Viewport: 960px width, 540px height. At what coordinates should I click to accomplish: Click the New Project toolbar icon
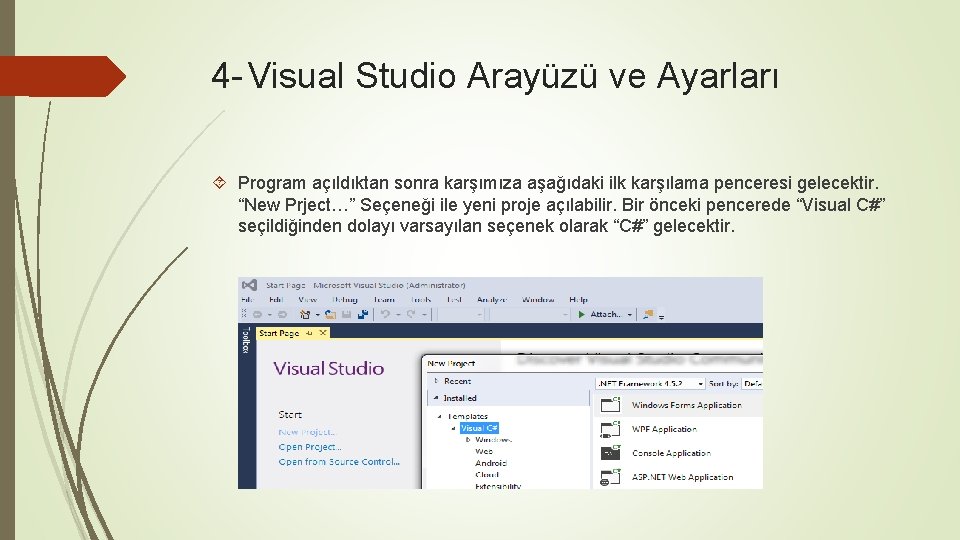click(x=305, y=314)
